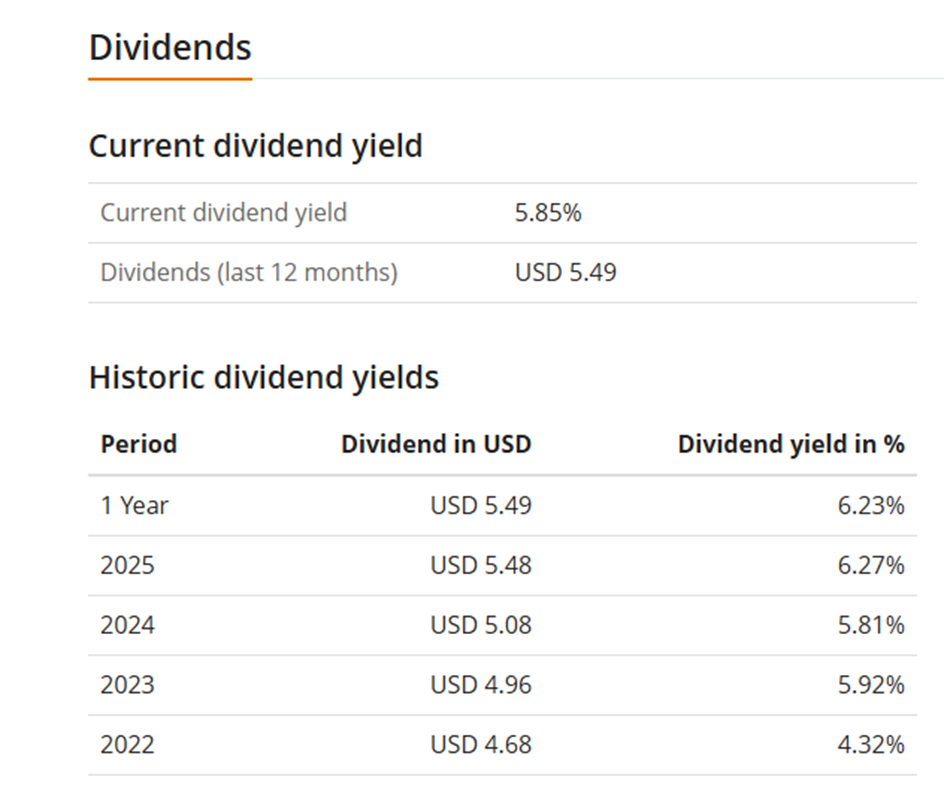Click the 6.27% yield for 2025
This screenshot has width=944, height=795.
[871, 566]
